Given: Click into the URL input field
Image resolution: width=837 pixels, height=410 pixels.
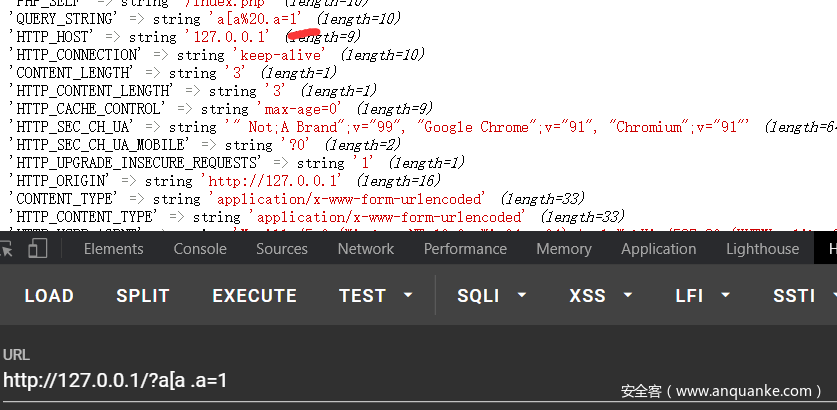Looking at the screenshot, I should tap(300, 380).
